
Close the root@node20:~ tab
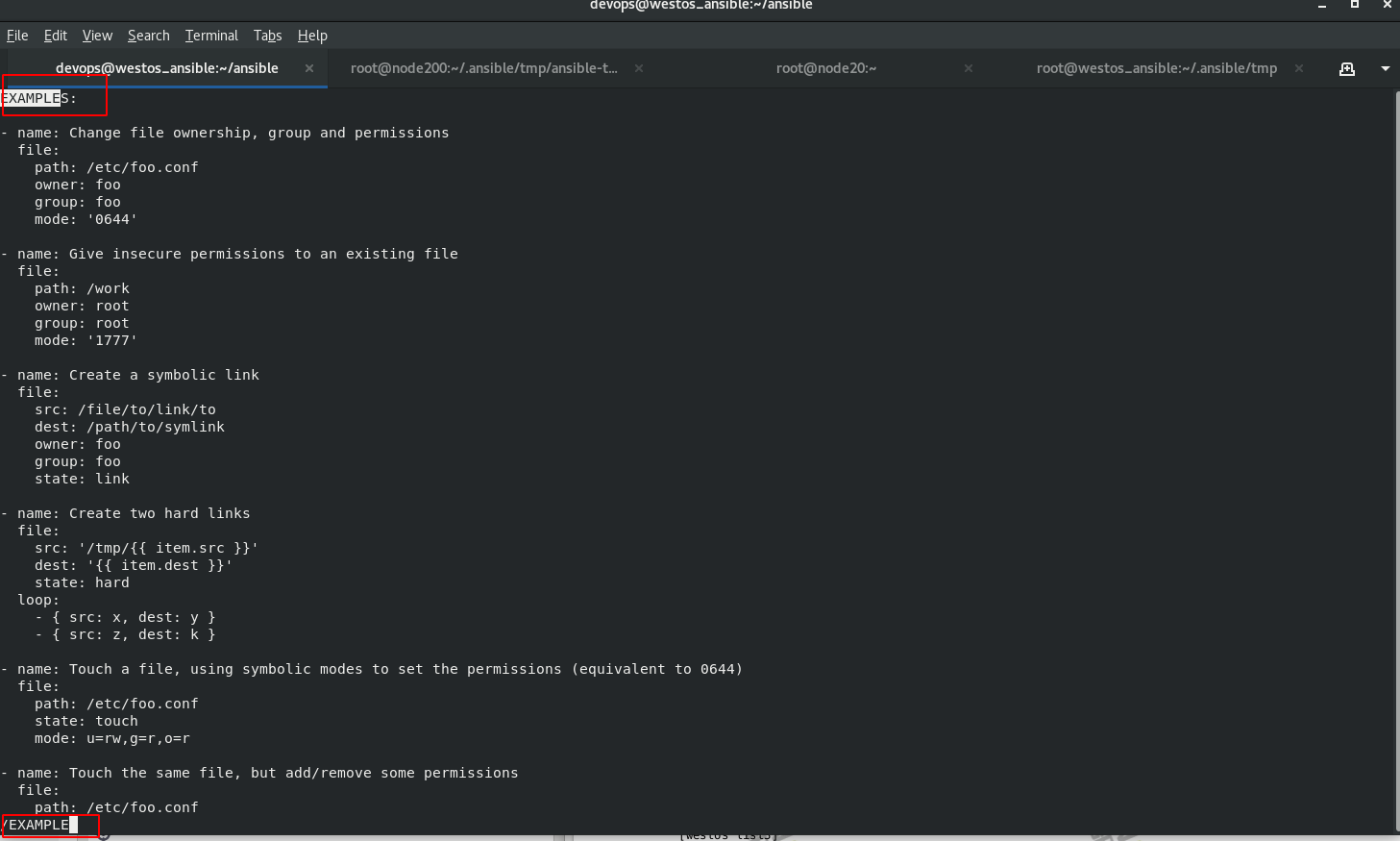tap(969, 68)
